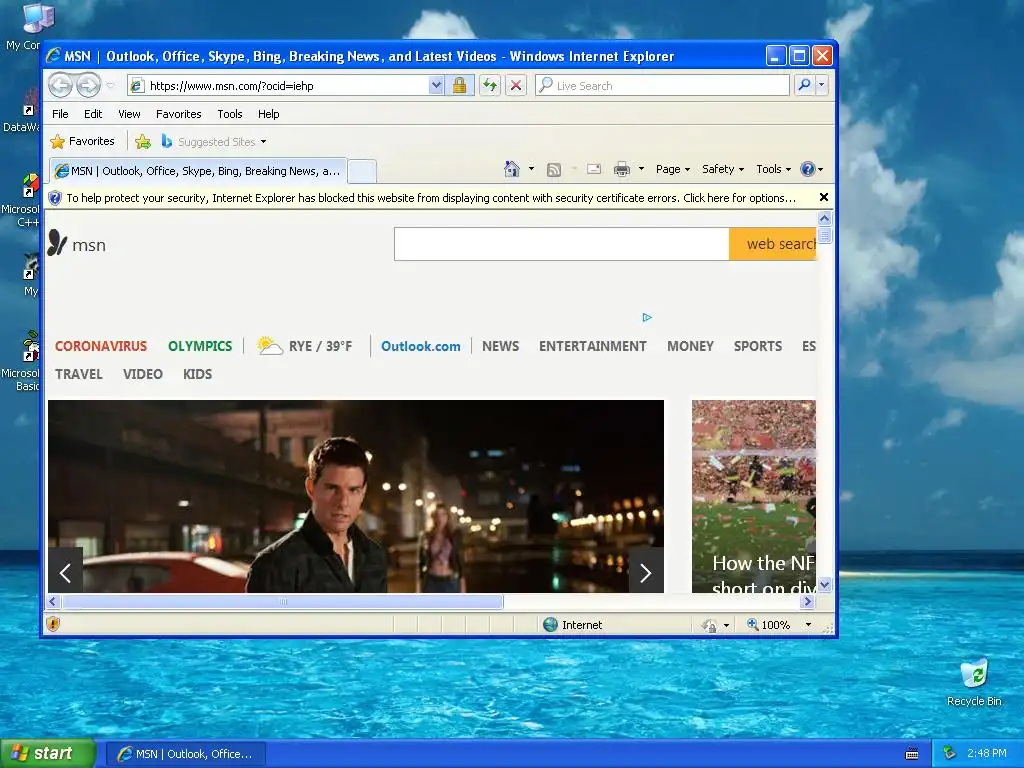
Task: Click the Read Mail icon
Action: (x=594, y=169)
